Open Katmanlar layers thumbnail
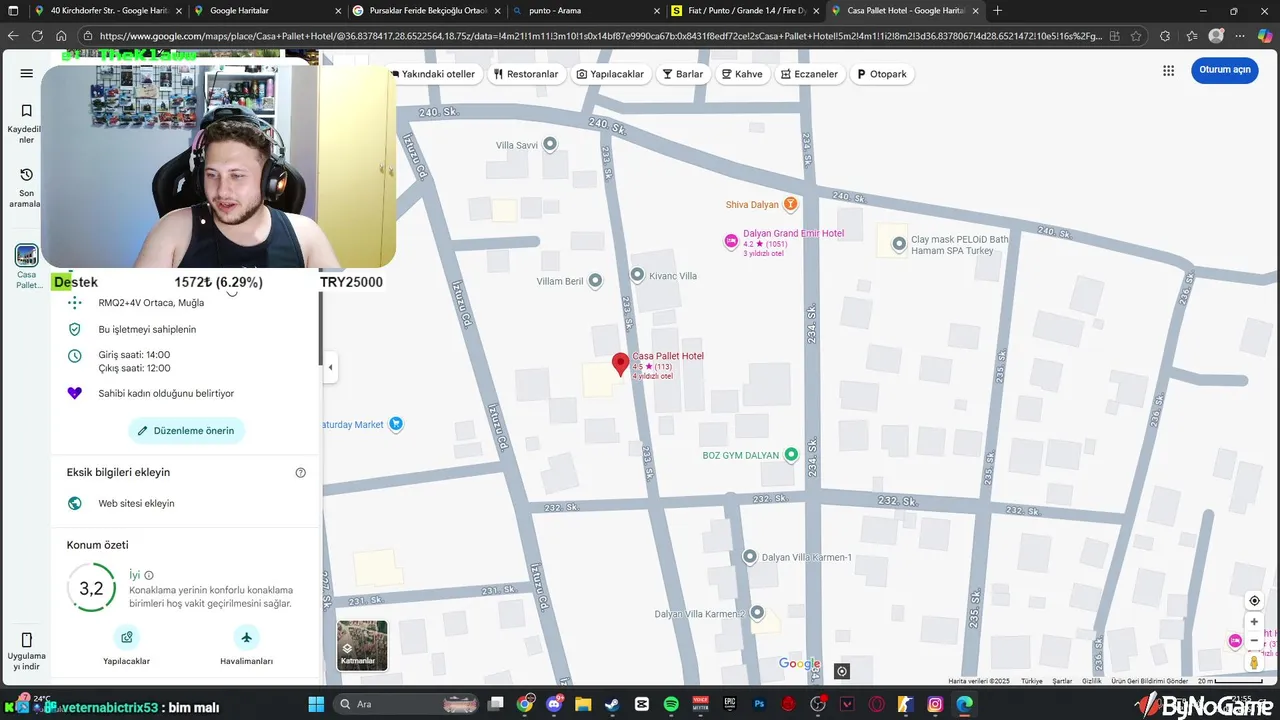The image size is (1280, 720). (x=361, y=645)
